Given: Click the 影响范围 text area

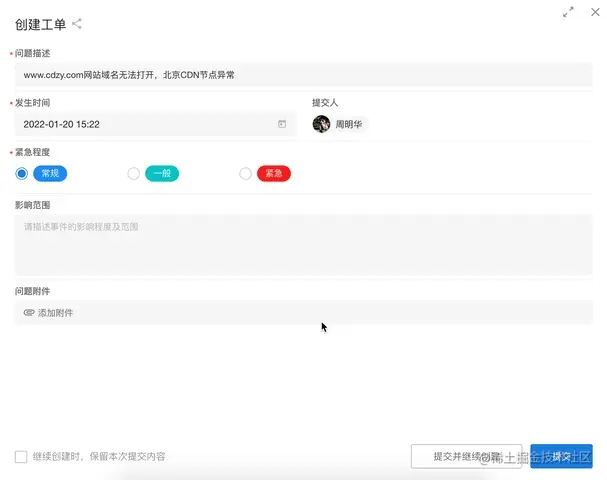Looking at the screenshot, I should coord(304,245).
